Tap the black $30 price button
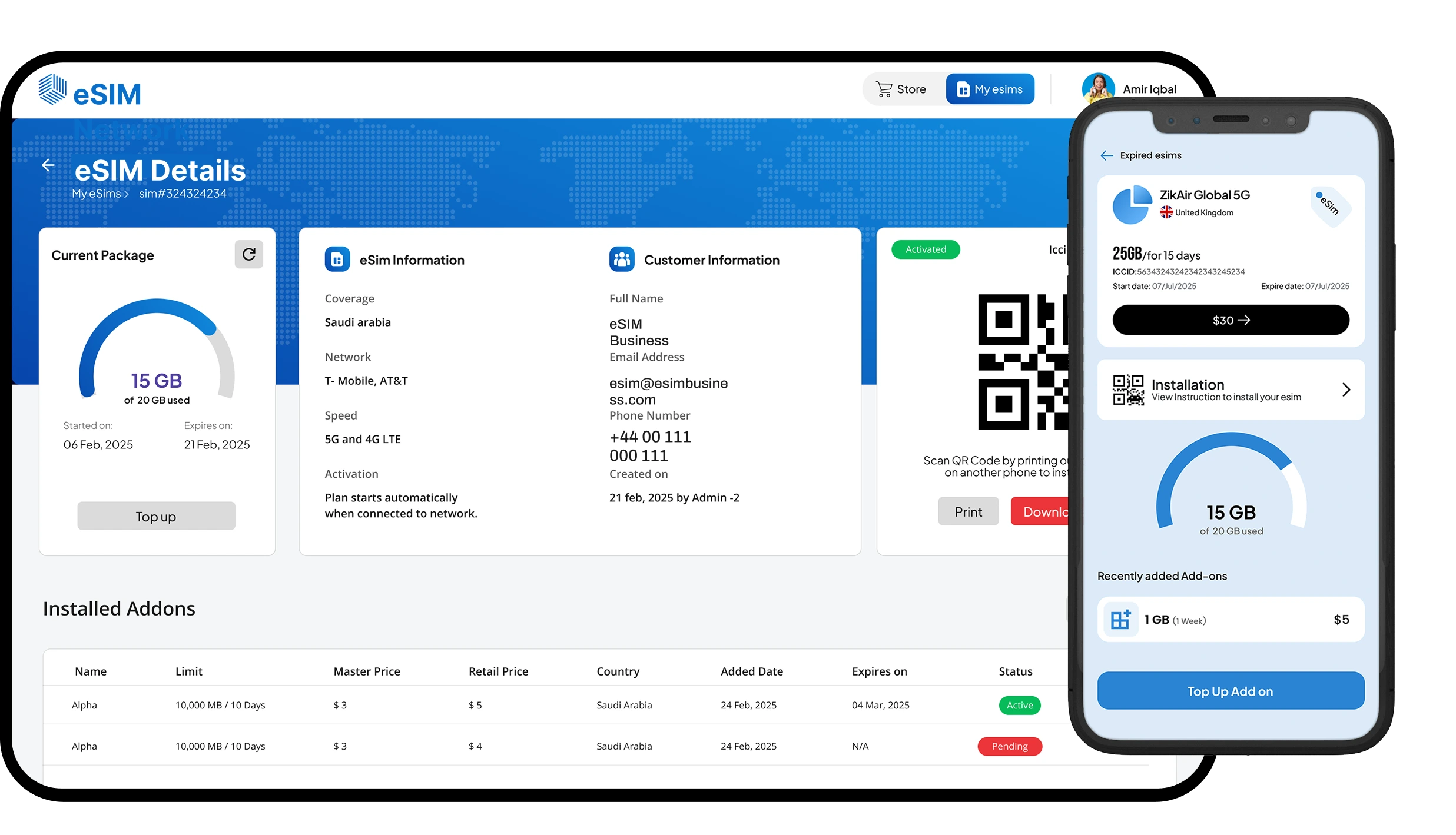 click(x=1231, y=320)
